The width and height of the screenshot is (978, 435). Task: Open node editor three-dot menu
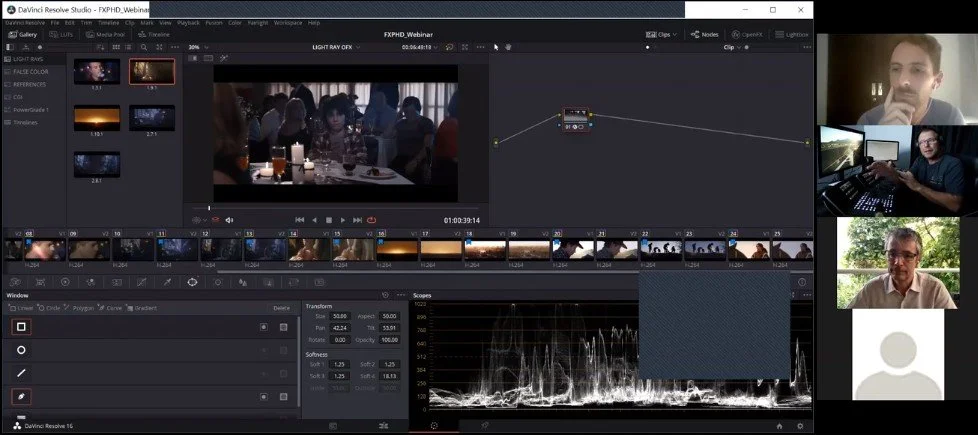pos(806,47)
